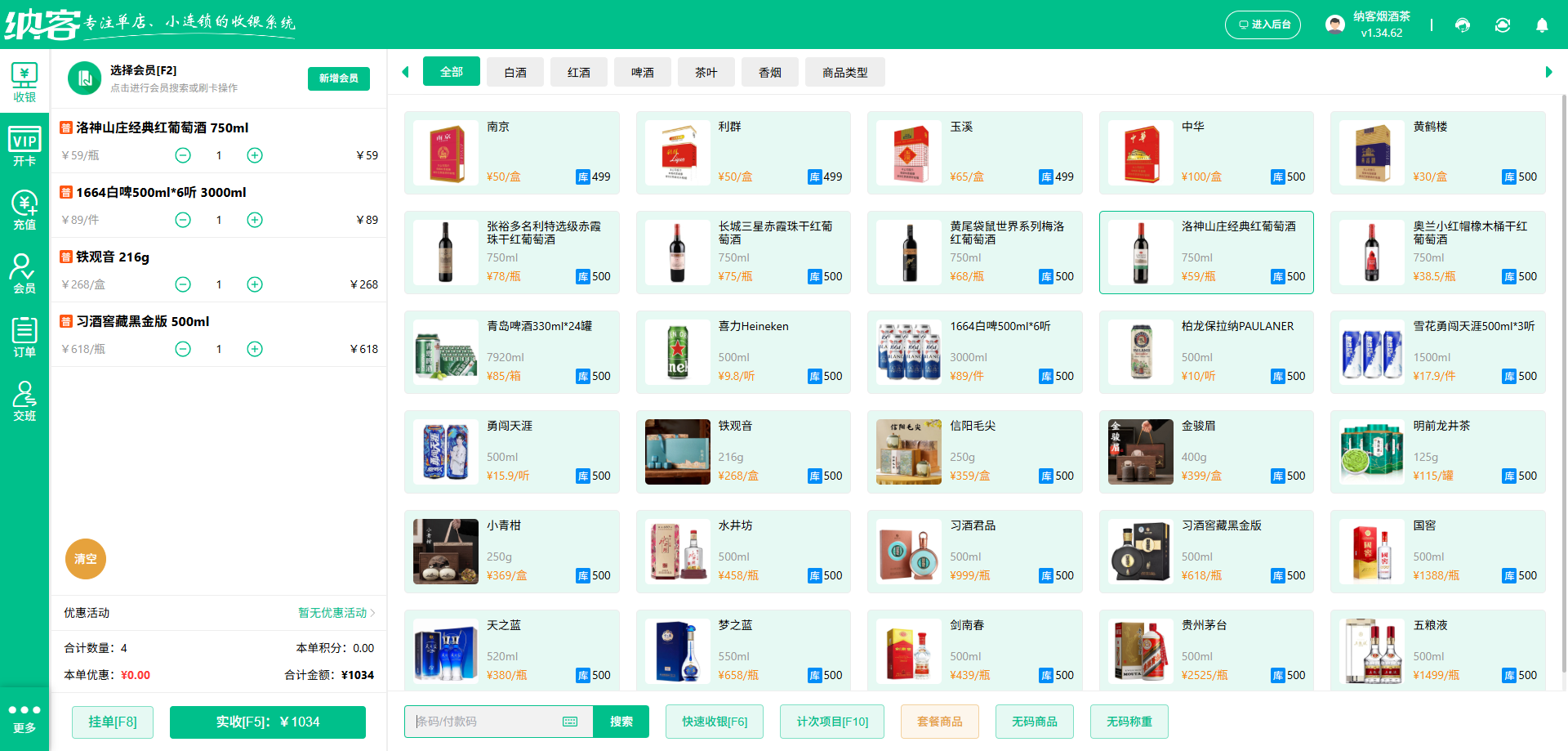Select the 全部 category tab

click(x=452, y=72)
